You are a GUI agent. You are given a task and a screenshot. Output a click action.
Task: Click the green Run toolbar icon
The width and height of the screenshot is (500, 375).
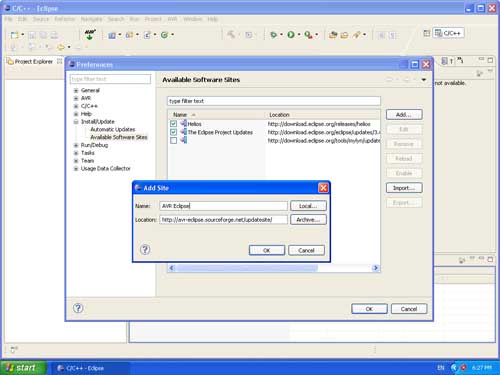point(291,35)
